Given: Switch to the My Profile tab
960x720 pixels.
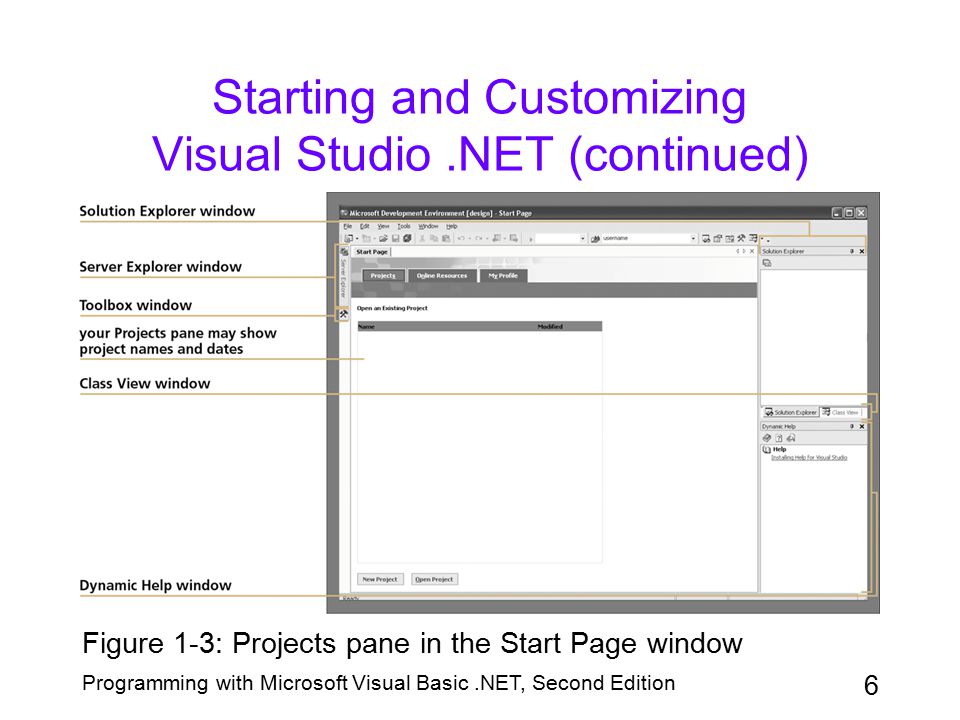Looking at the screenshot, I should pyautogui.click(x=503, y=276).
